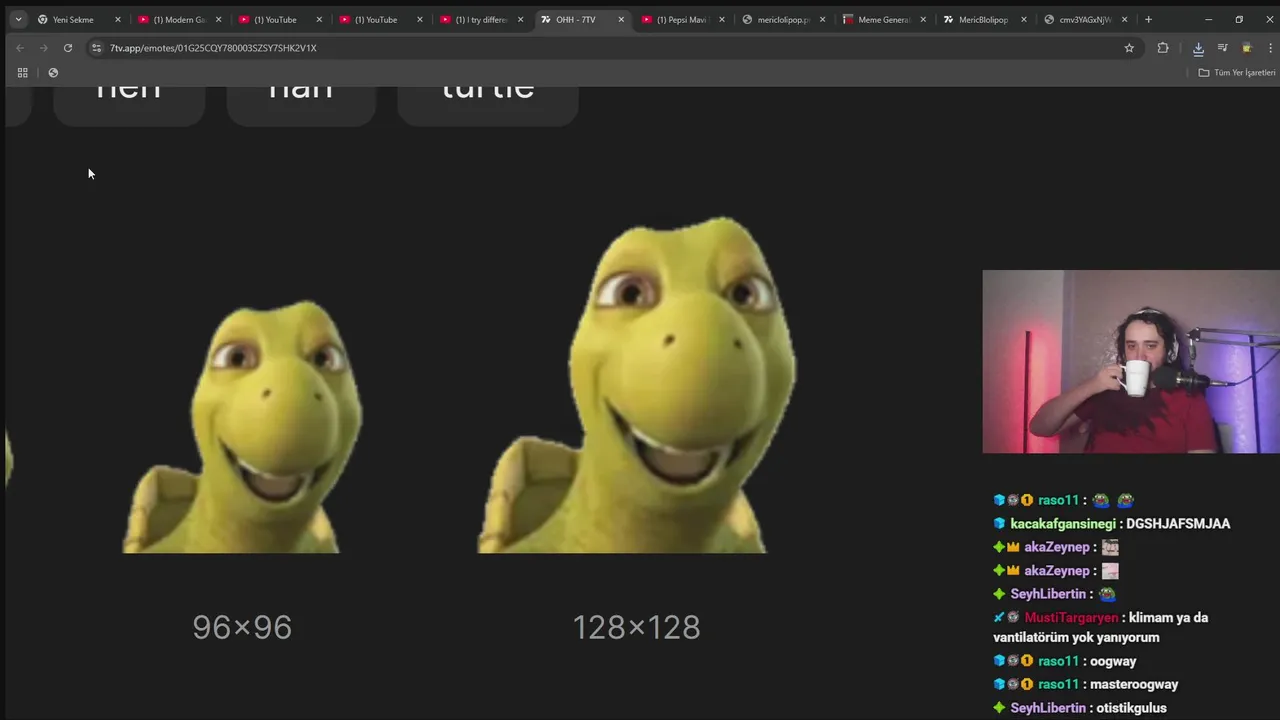Click the streamer webcam overlay
The height and width of the screenshot is (720, 1280).
tap(1131, 362)
